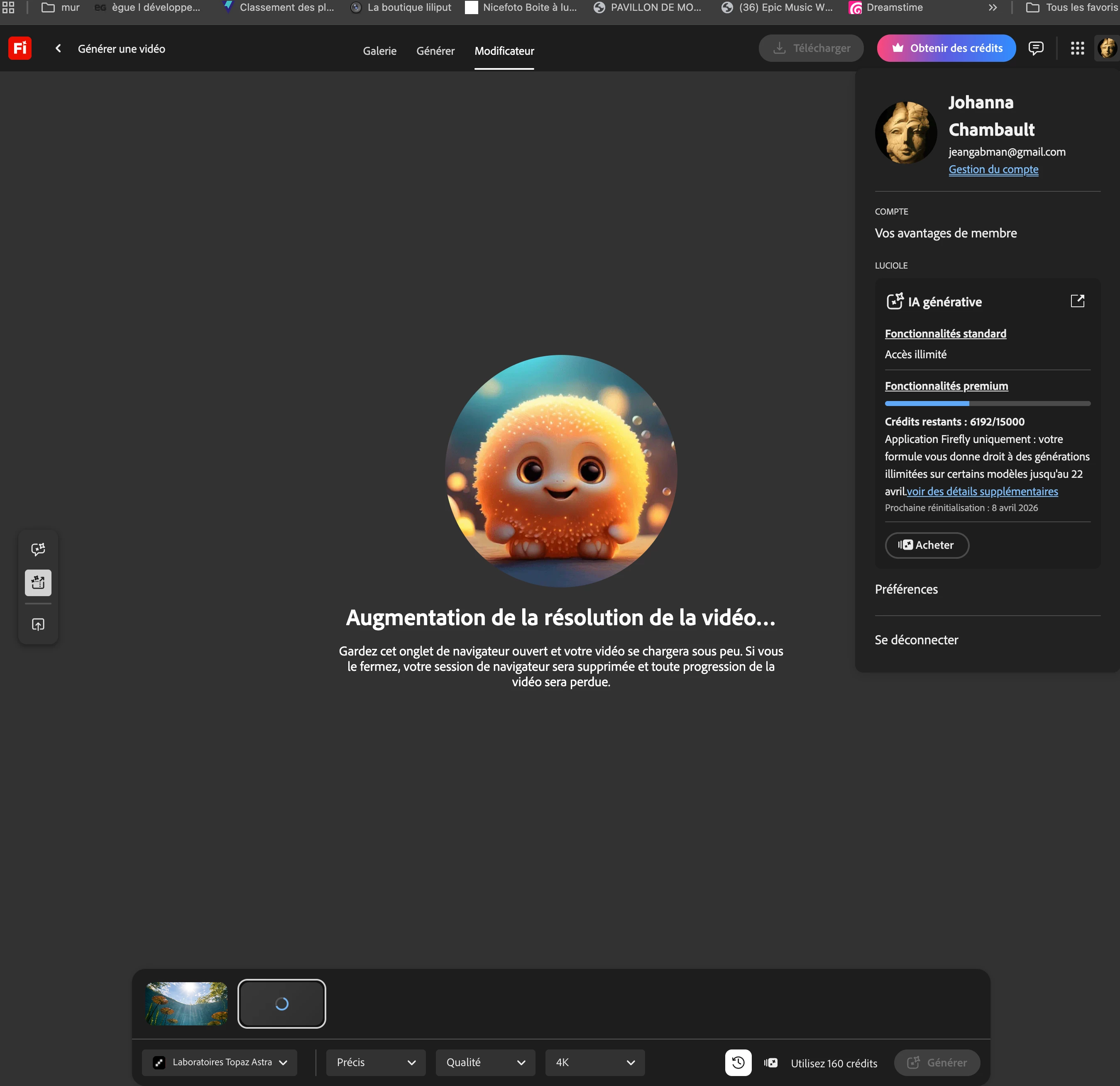Open IA générative external link icon
This screenshot has height=1086, width=1120.
coord(1077,301)
